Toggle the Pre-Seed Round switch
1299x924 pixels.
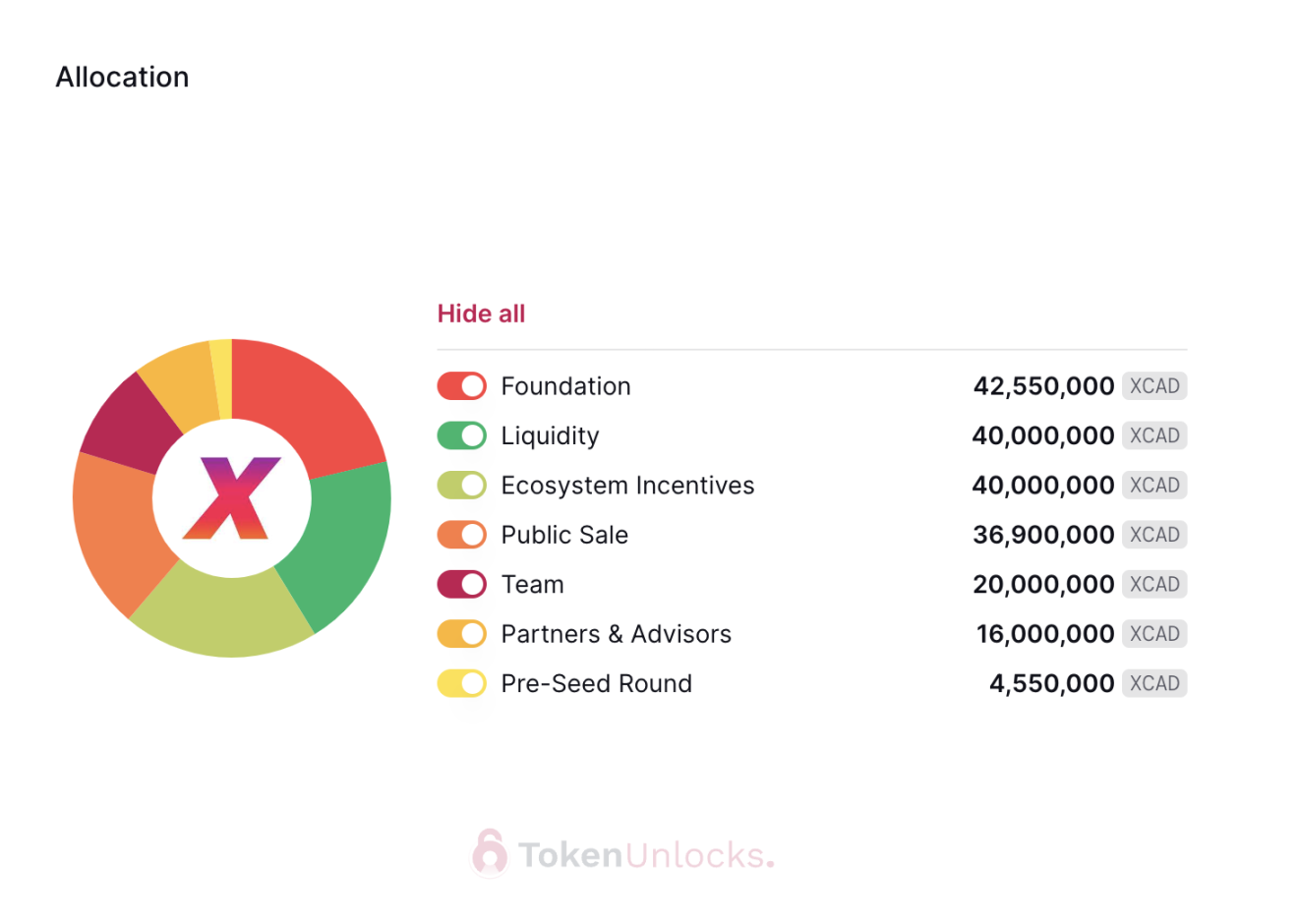(462, 683)
